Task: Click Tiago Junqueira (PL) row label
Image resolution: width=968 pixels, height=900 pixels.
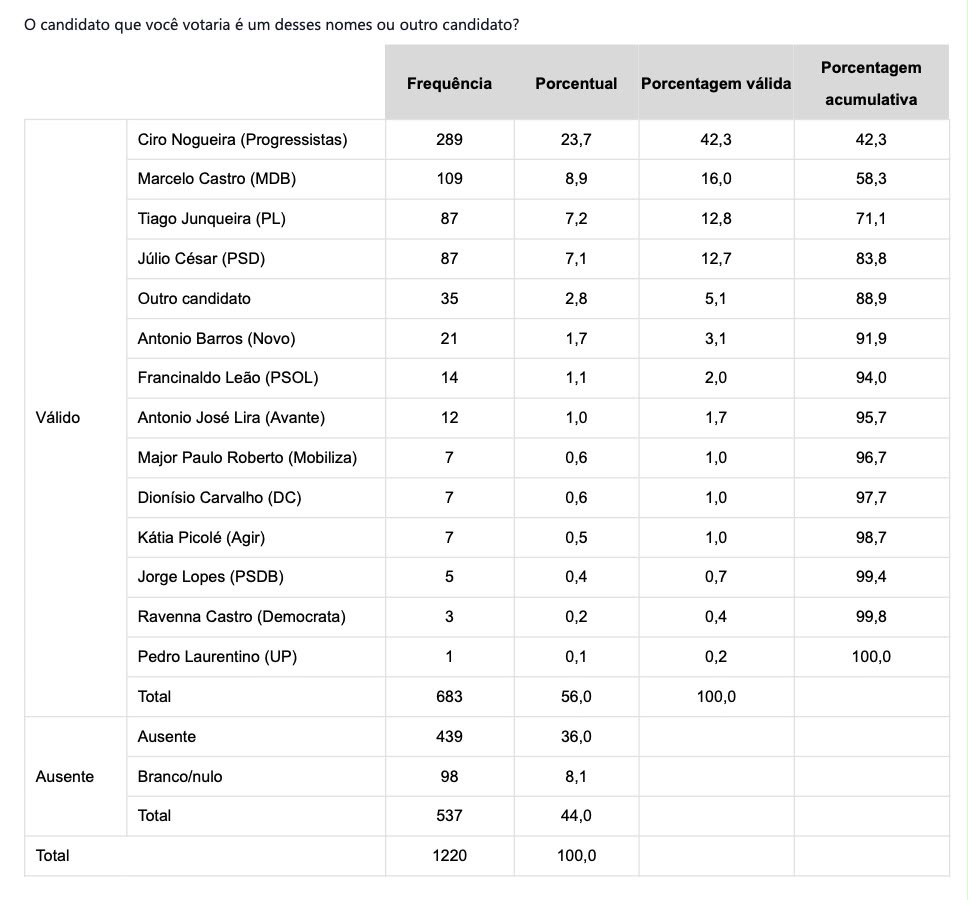Action: [x=211, y=219]
